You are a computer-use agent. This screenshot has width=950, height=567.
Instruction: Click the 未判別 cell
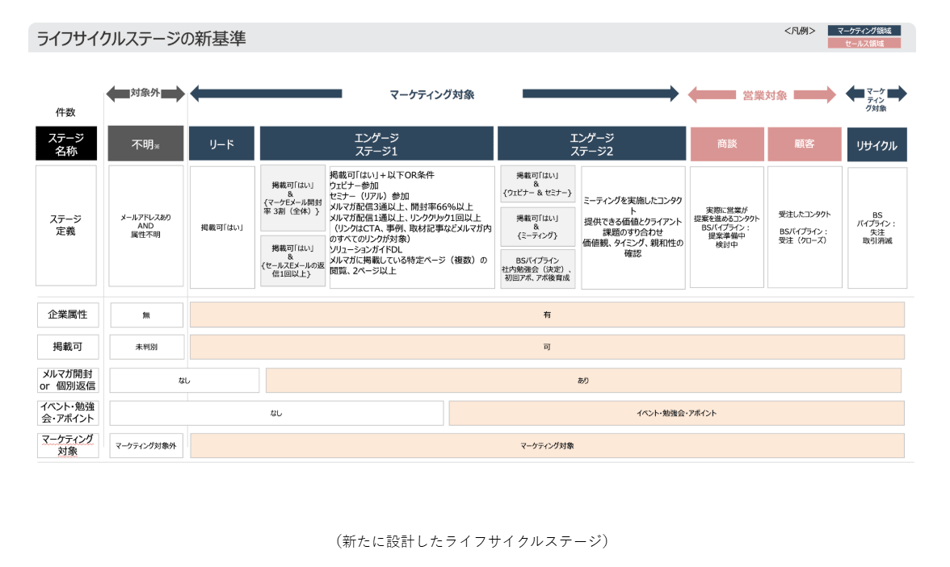point(146,347)
